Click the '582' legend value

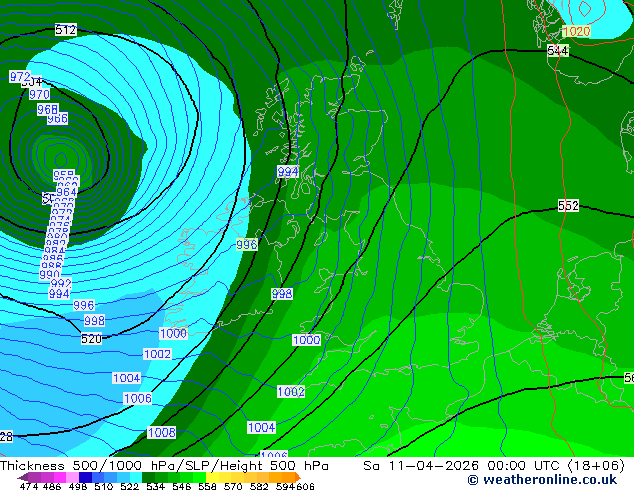tap(259, 486)
